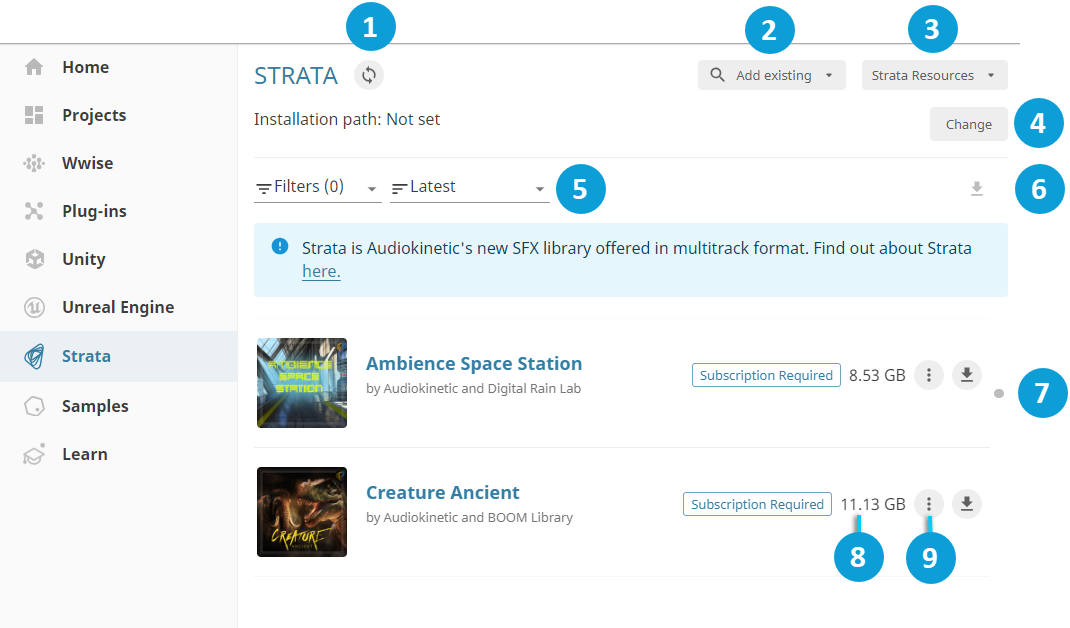The width and height of the screenshot is (1070, 628).
Task: Click the Strata spiral icon
Action: 34,356
